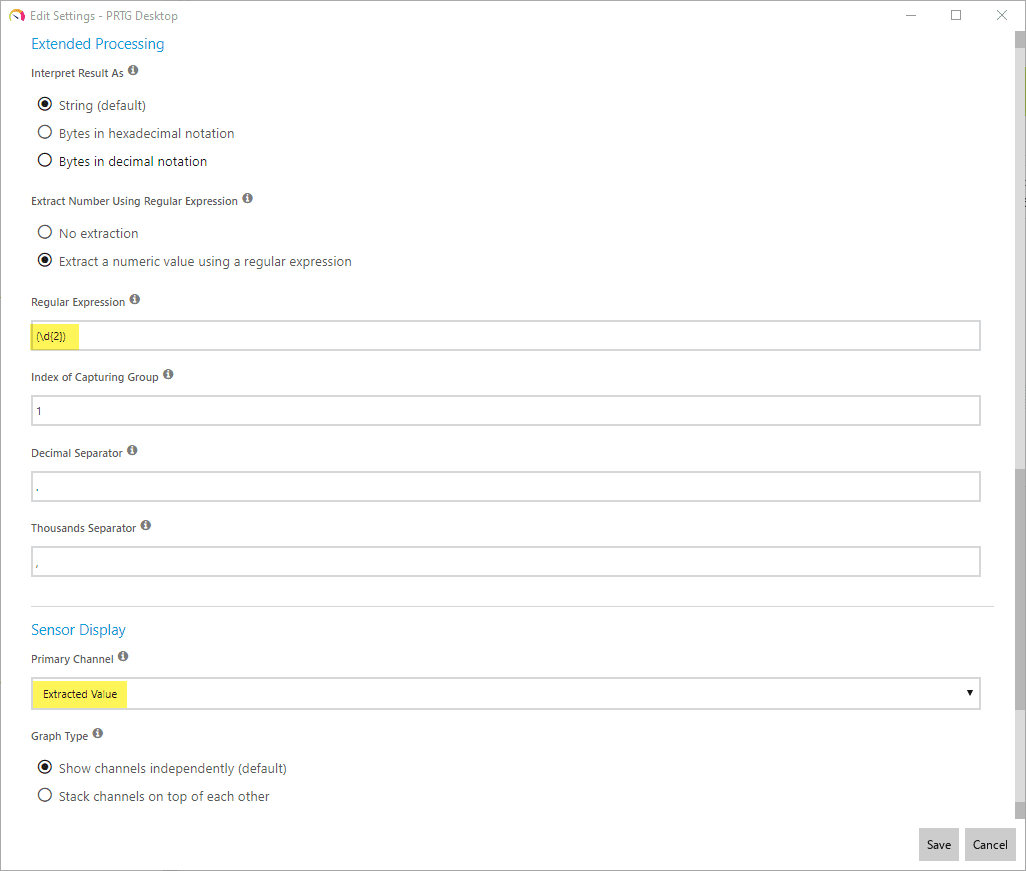Click into the Regular Expression field
The image size is (1026, 871).
pos(505,336)
